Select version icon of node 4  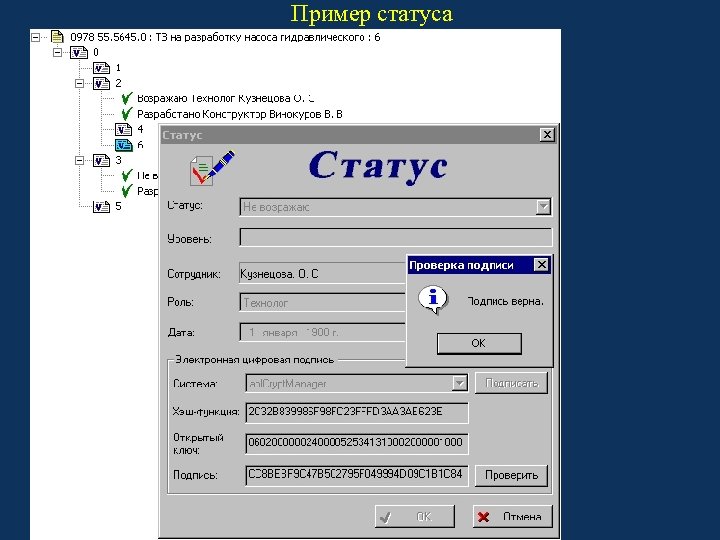coord(124,129)
